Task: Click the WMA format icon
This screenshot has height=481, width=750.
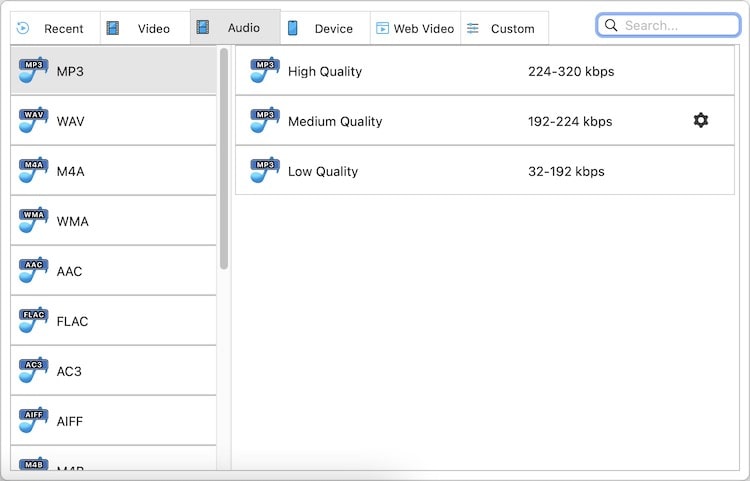Action: coord(33,220)
